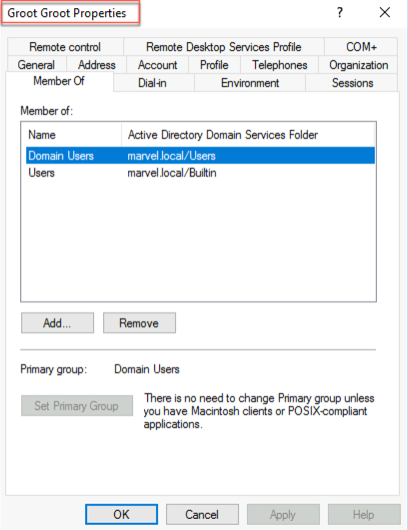This screenshot has height=530, width=408.
Task: Sort by the Name column header
Action: point(71,135)
